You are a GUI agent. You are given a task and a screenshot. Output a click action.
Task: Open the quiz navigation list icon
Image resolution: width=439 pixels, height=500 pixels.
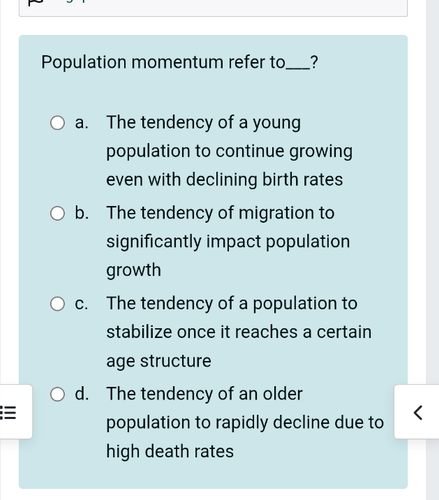click(8, 412)
